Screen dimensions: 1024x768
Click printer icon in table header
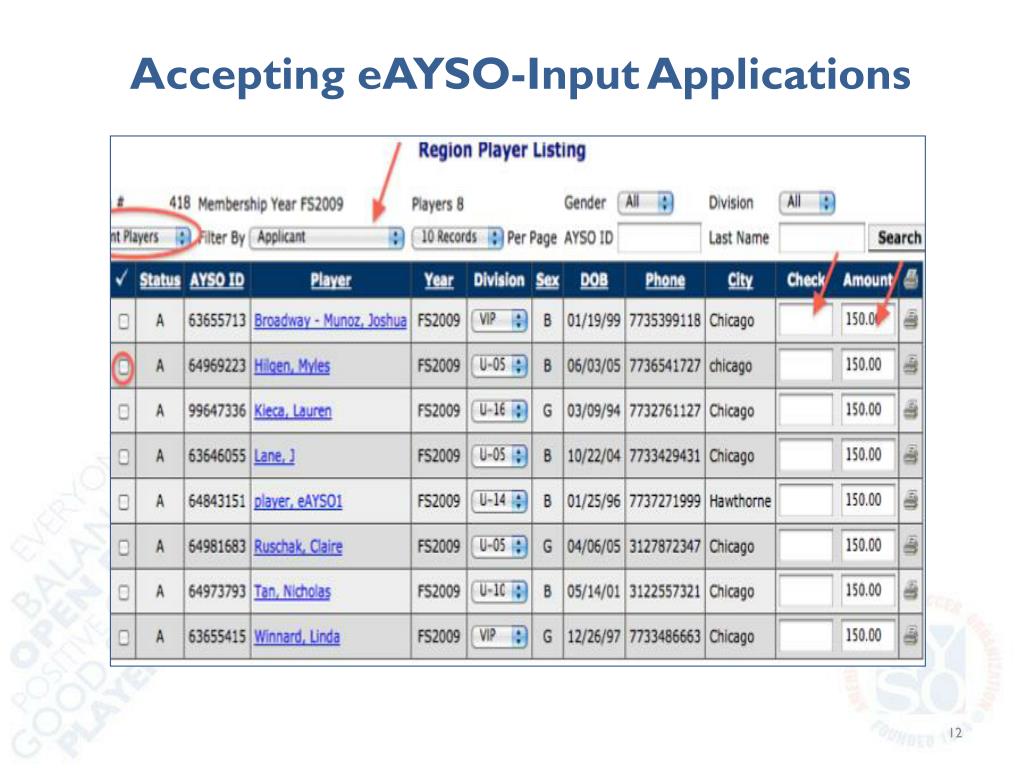pyautogui.click(x=911, y=280)
